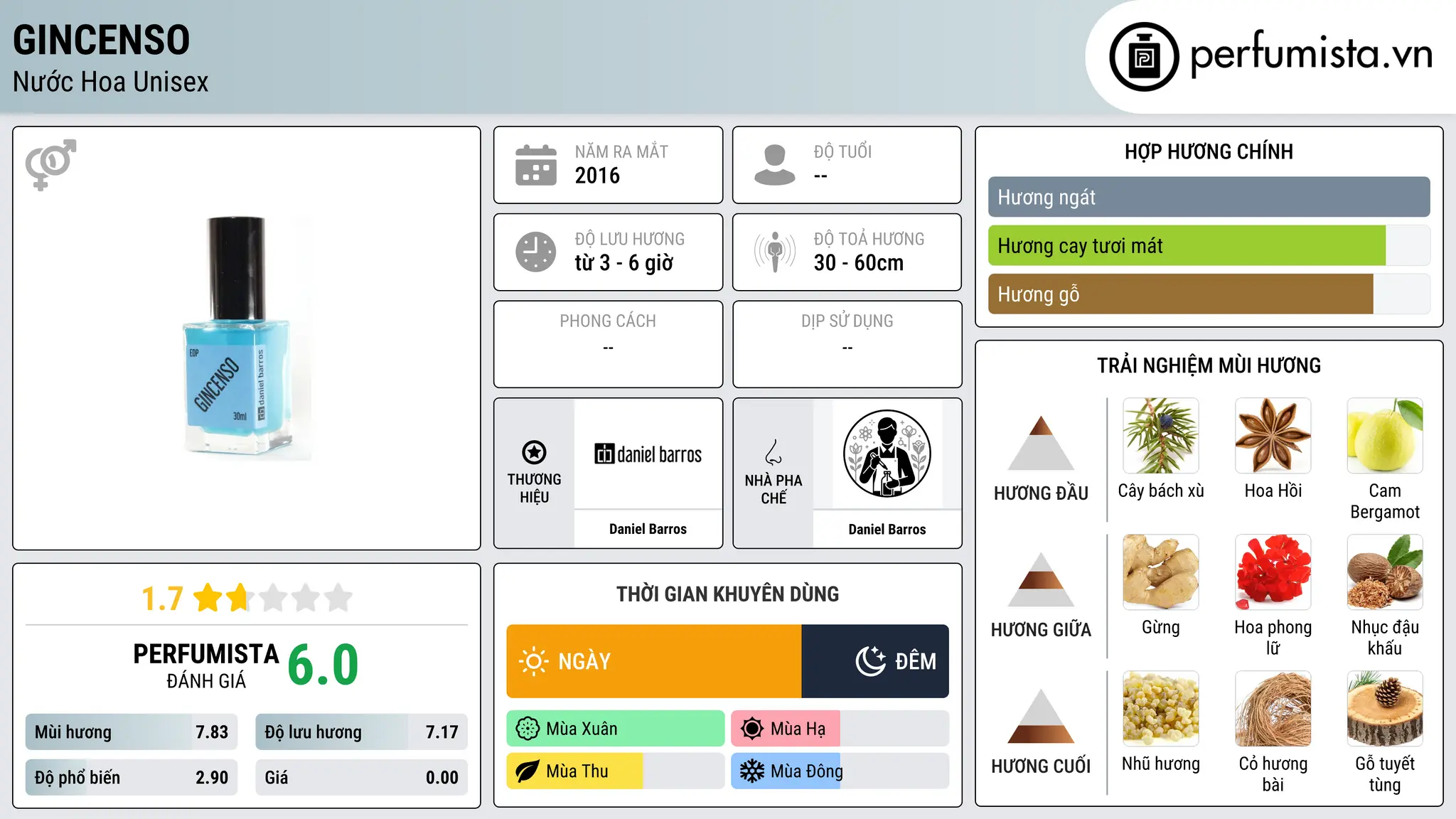Click the daniel barros brand logo
This screenshot has width=1456, height=819.
648,454
